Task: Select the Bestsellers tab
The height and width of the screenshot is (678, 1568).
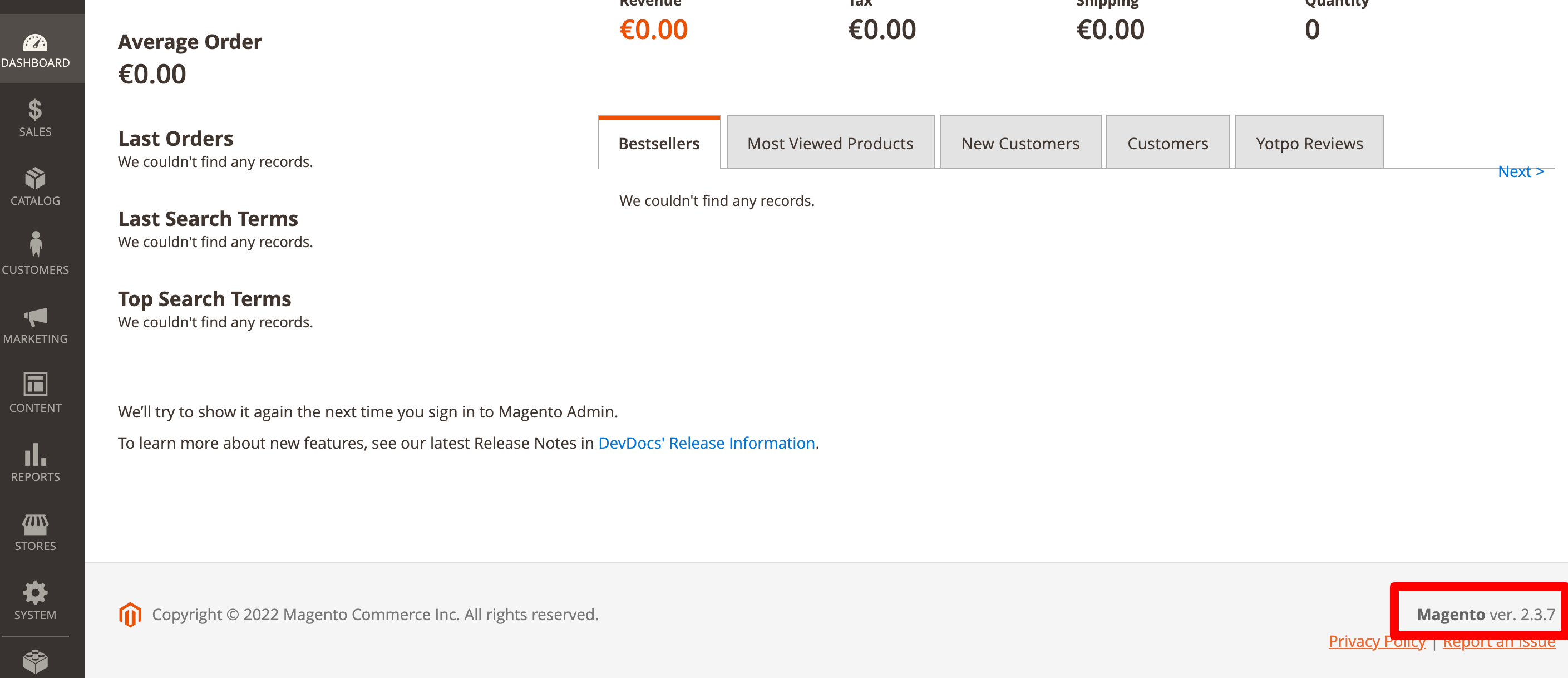Action: click(x=659, y=143)
